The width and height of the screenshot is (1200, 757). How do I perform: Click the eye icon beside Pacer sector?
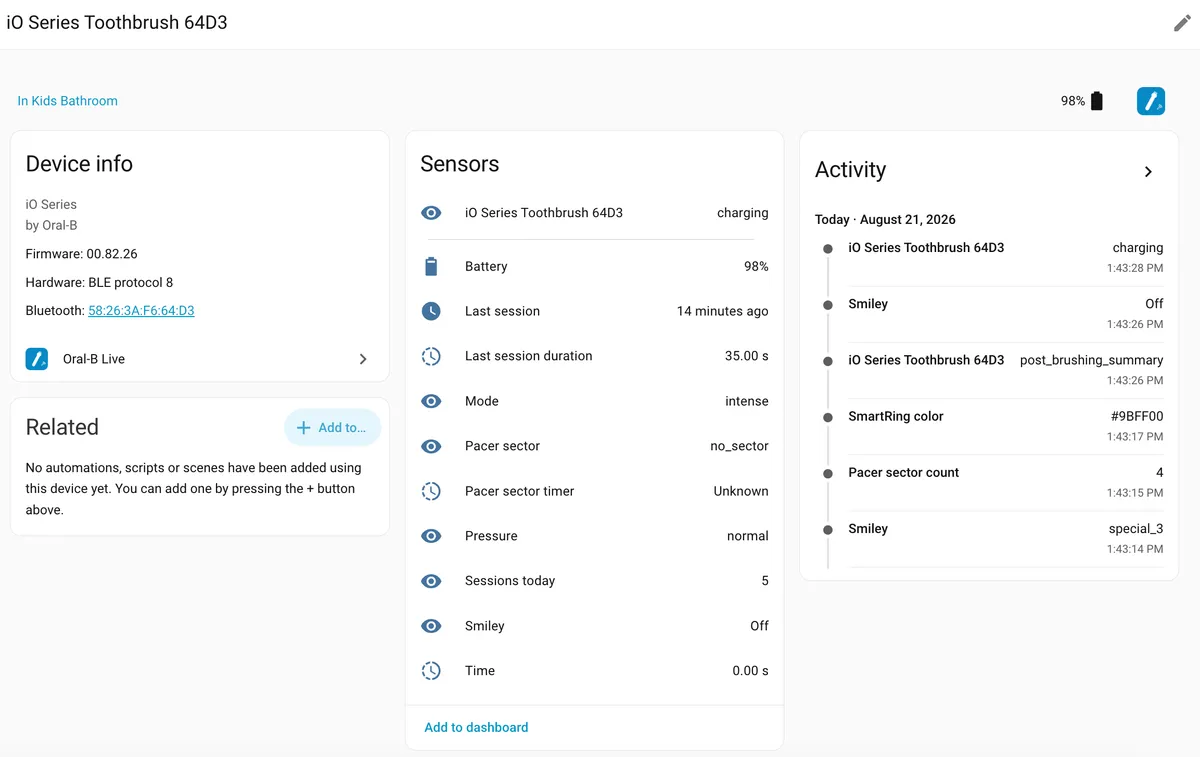[431, 446]
